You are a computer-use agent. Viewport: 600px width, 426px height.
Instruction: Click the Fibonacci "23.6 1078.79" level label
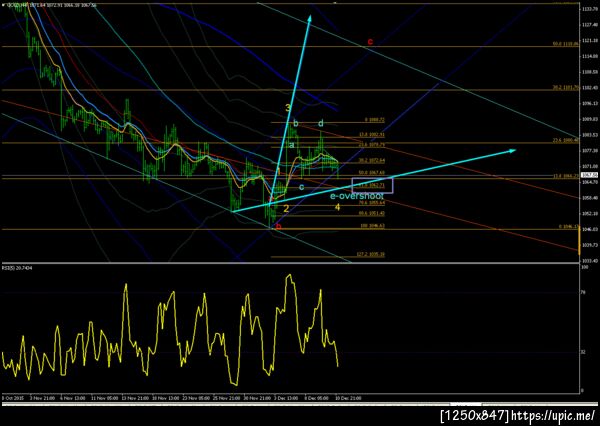[372, 145]
